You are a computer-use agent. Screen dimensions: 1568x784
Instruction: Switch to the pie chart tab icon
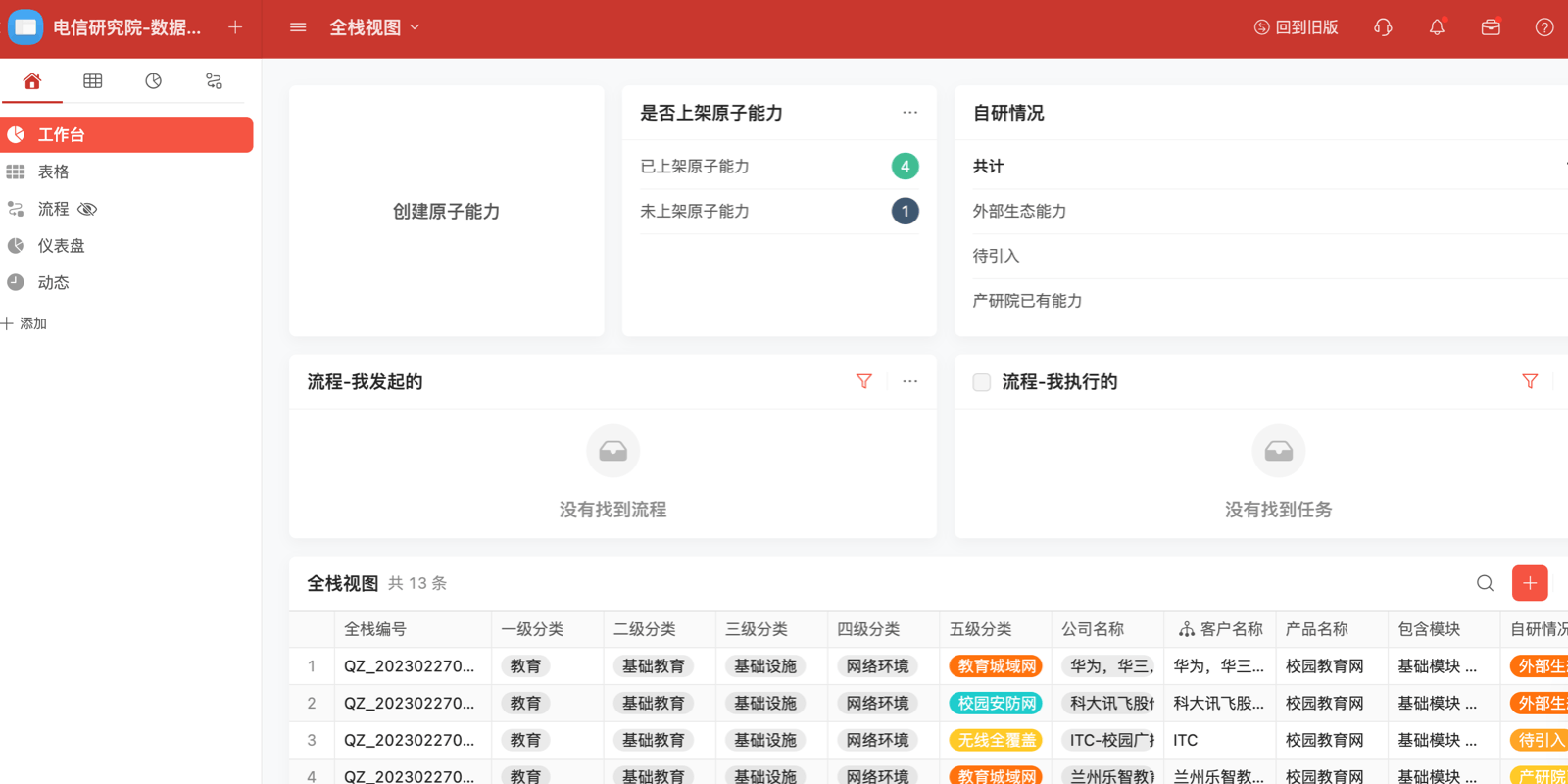point(154,81)
